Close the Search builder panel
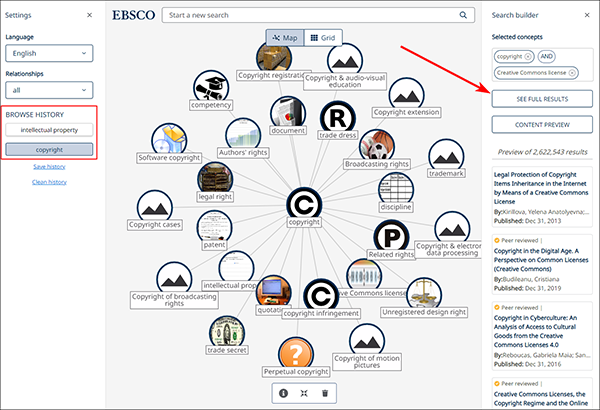This screenshot has height=410, width=600. [587, 15]
